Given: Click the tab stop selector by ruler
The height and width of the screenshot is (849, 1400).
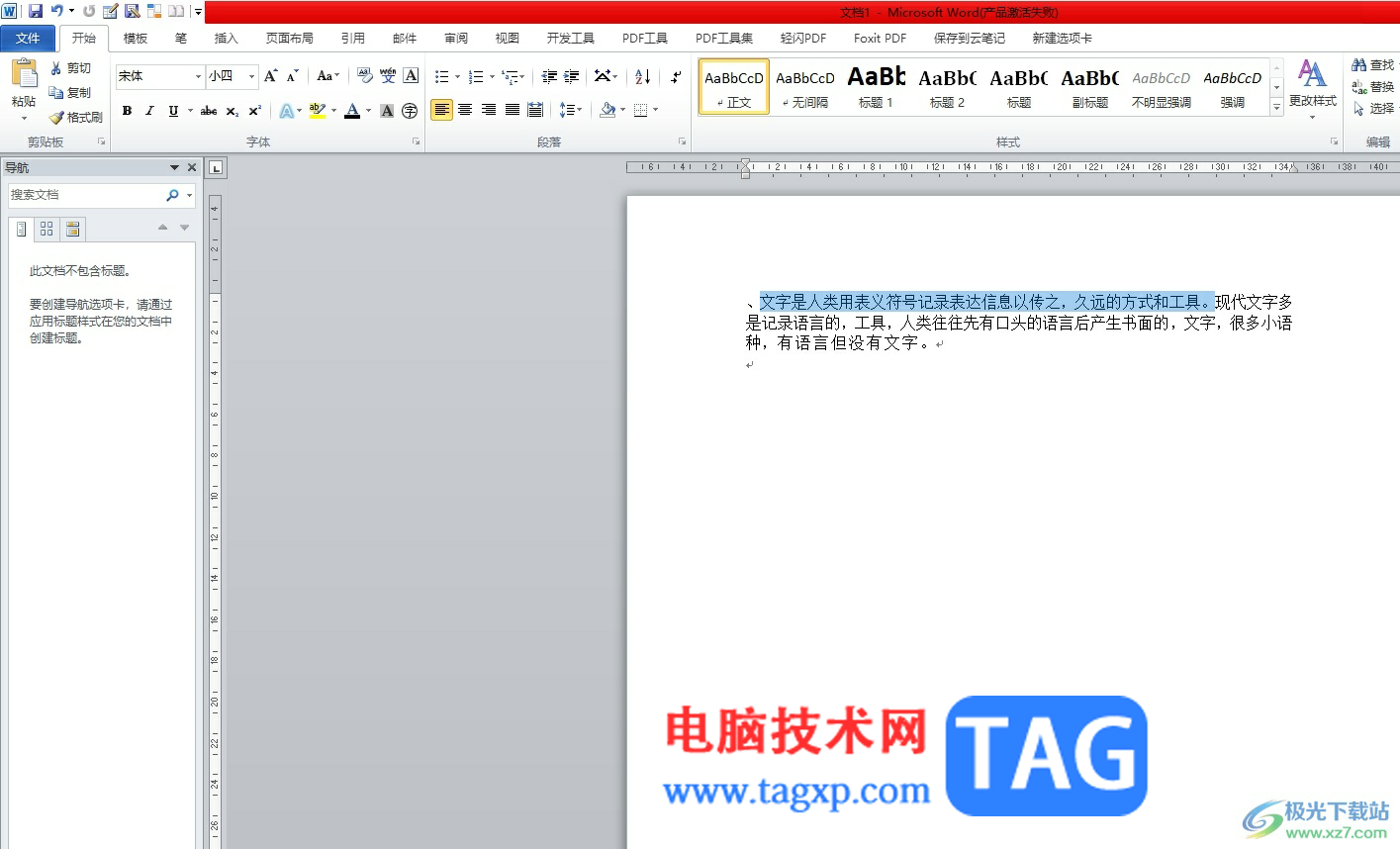Looking at the screenshot, I should tap(218, 168).
